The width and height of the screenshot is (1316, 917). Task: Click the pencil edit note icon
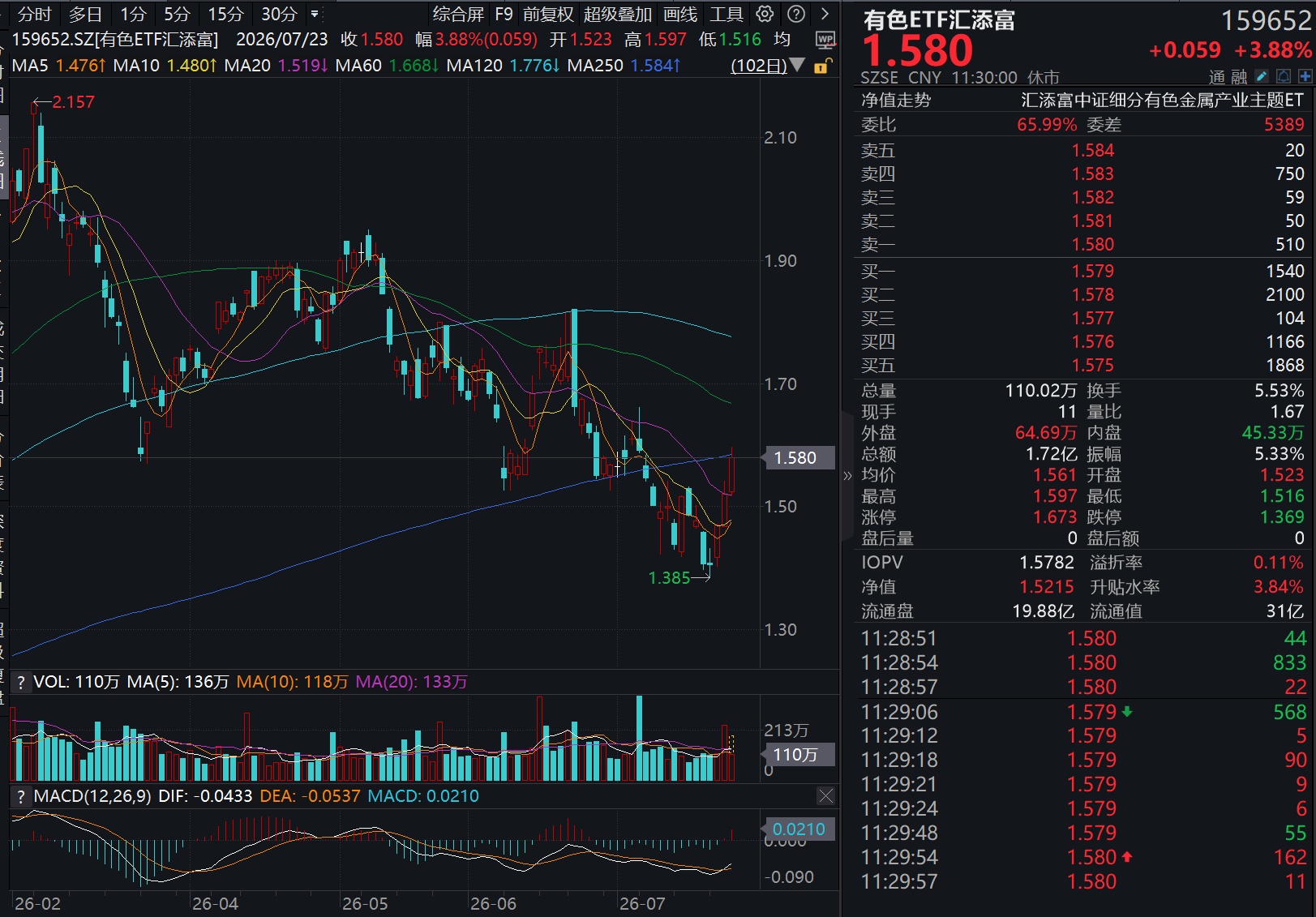[1262, 76]
